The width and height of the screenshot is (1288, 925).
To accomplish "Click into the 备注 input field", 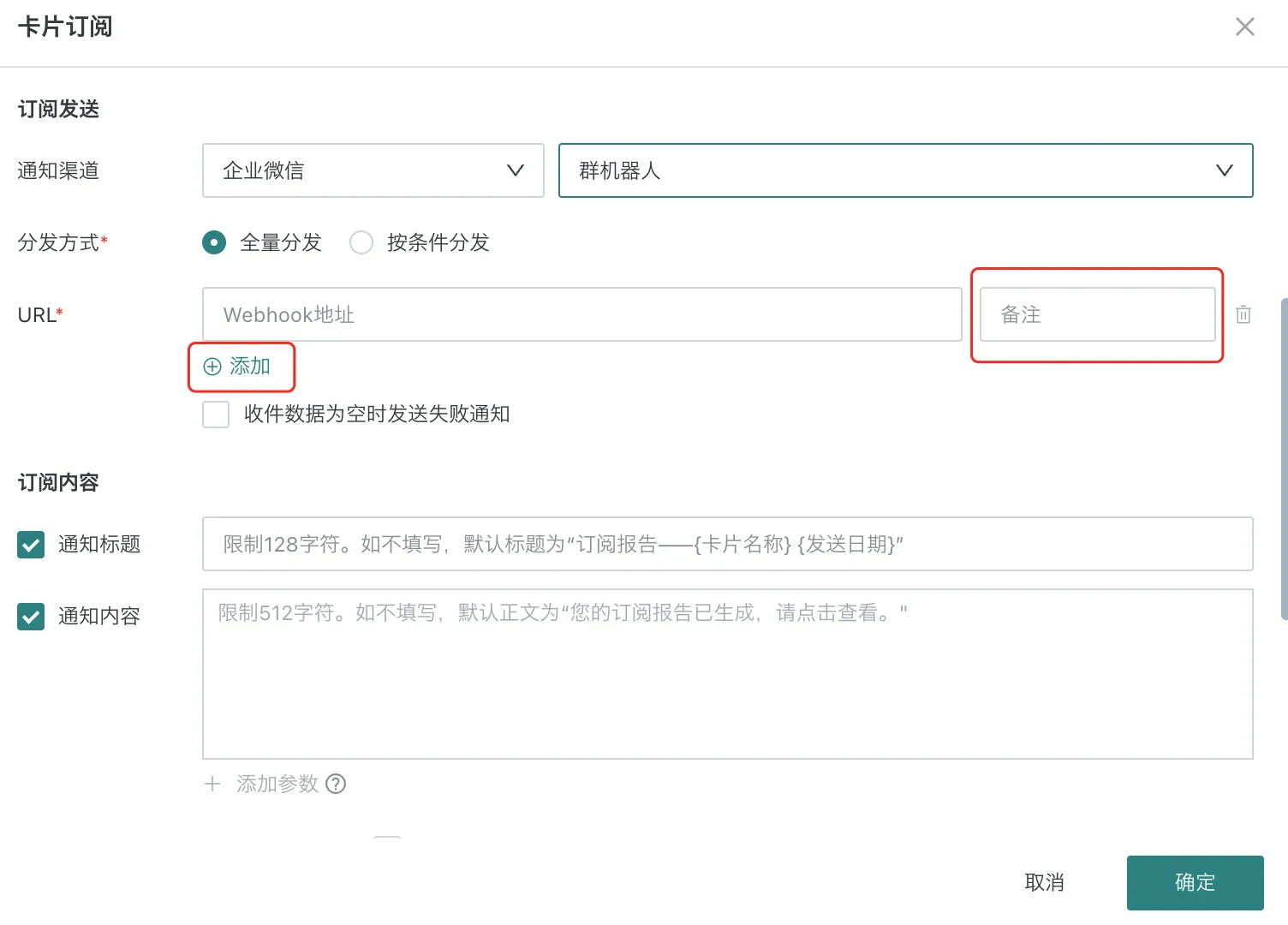I will [1097, 314].
